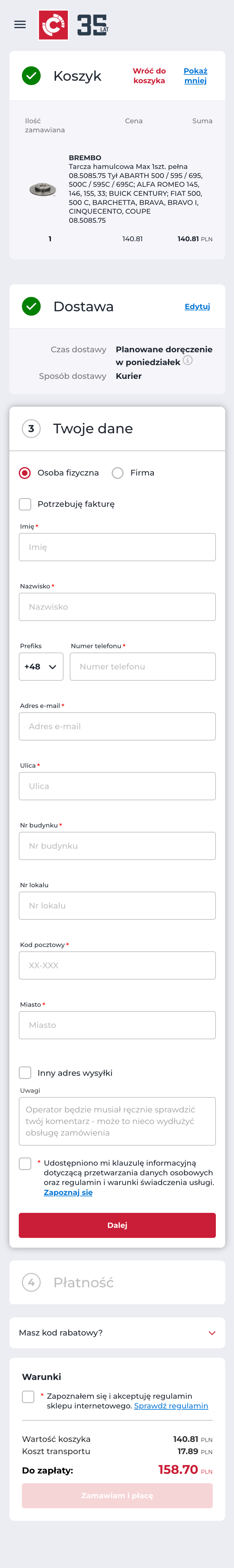Edit delivery via Edytuj link
This screenshot has height=1568, width=234.
point(197,306)
